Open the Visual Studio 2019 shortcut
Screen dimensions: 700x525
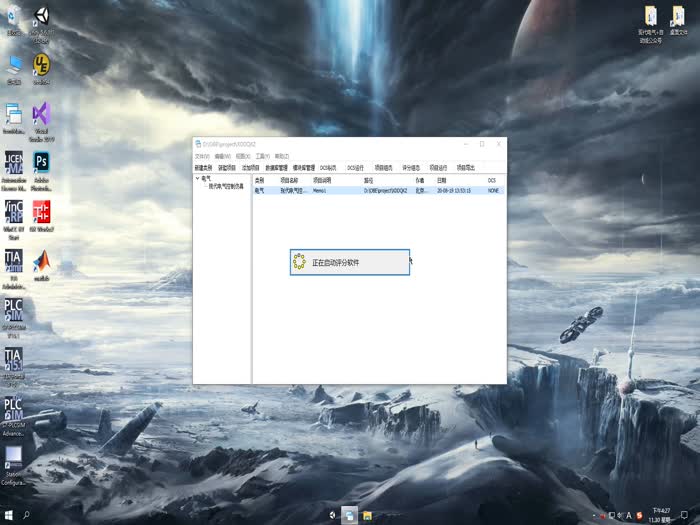(x=41, y=115)
